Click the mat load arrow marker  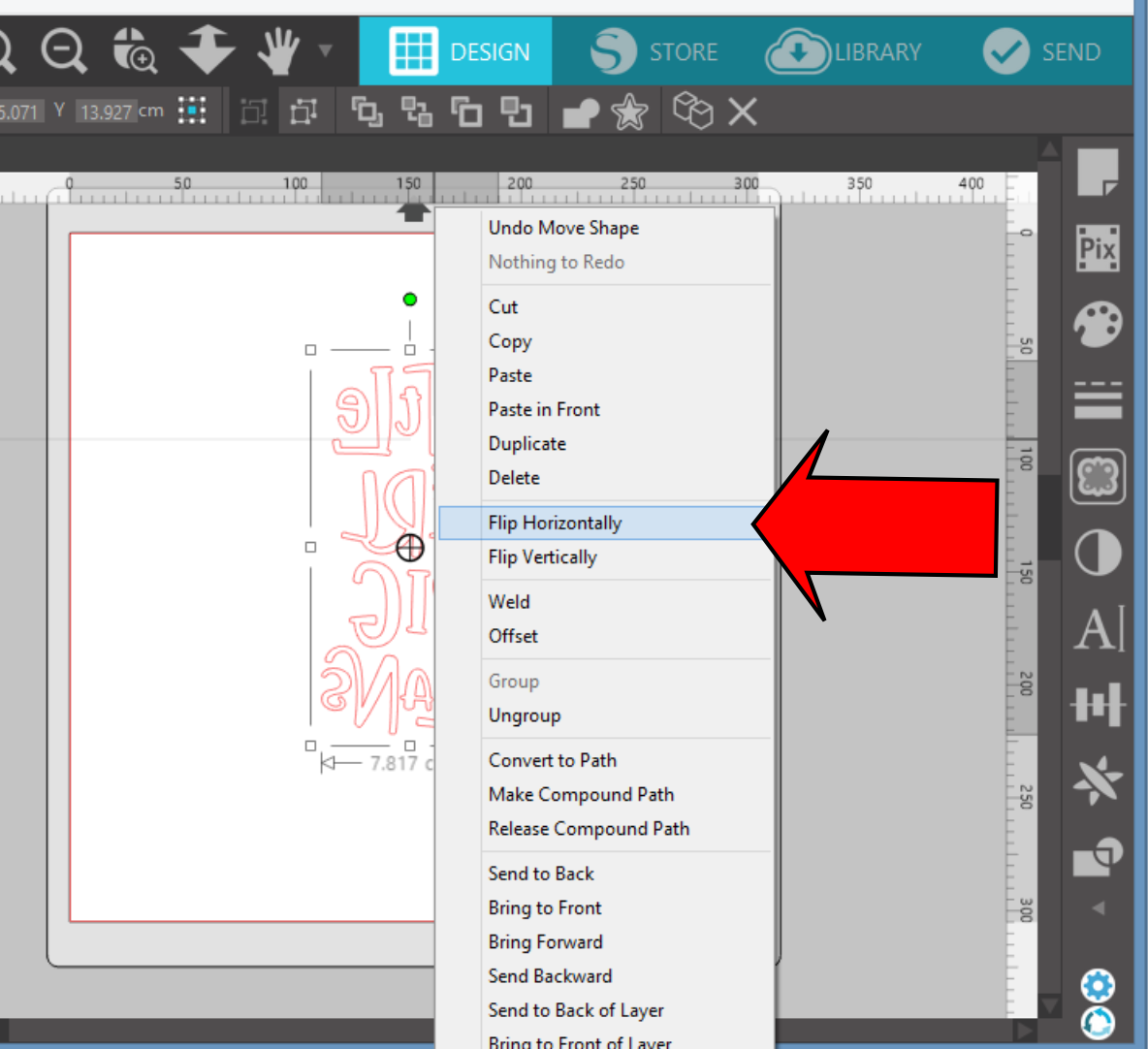pyautogui.click(x=413, y=212)
